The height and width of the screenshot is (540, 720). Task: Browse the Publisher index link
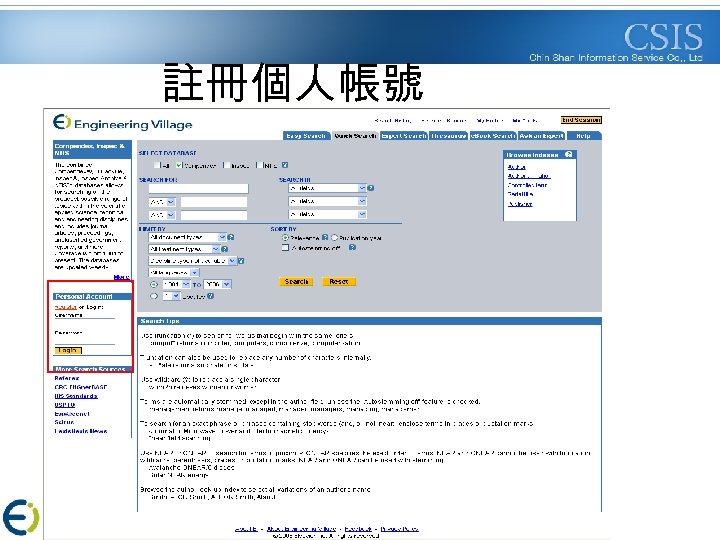pos(520,204)
